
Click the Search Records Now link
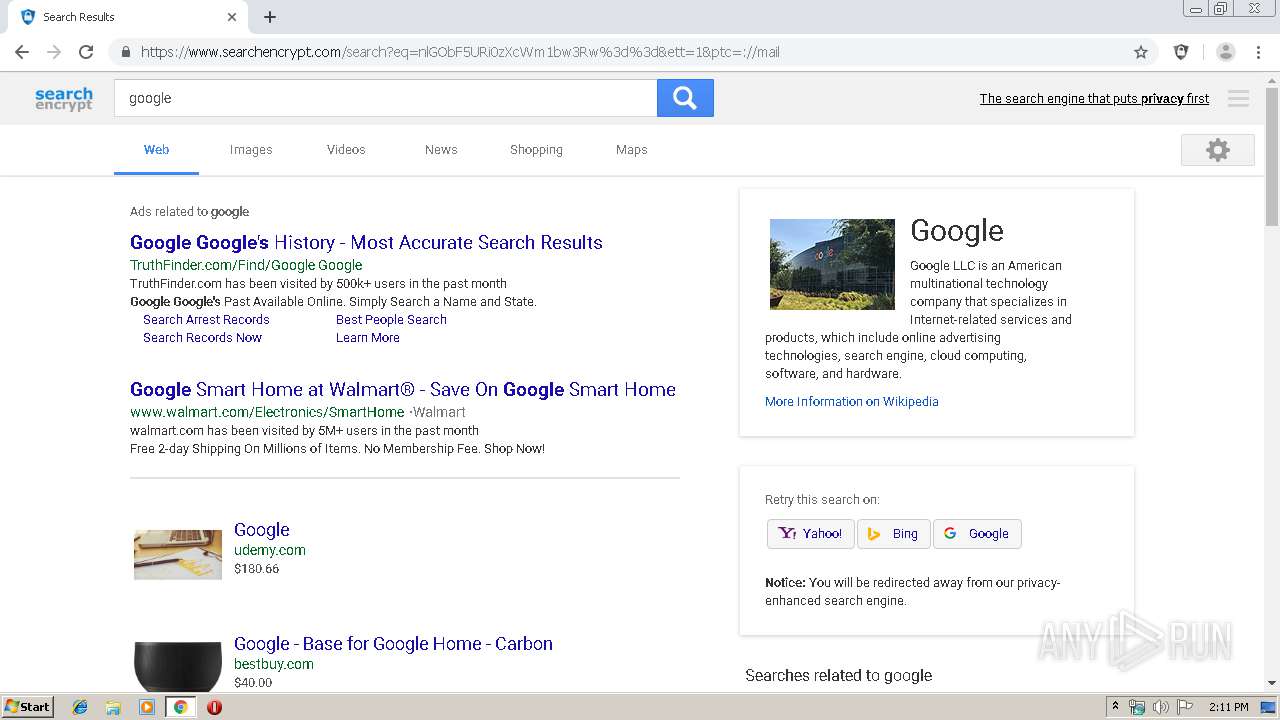(x=202, y=338)
